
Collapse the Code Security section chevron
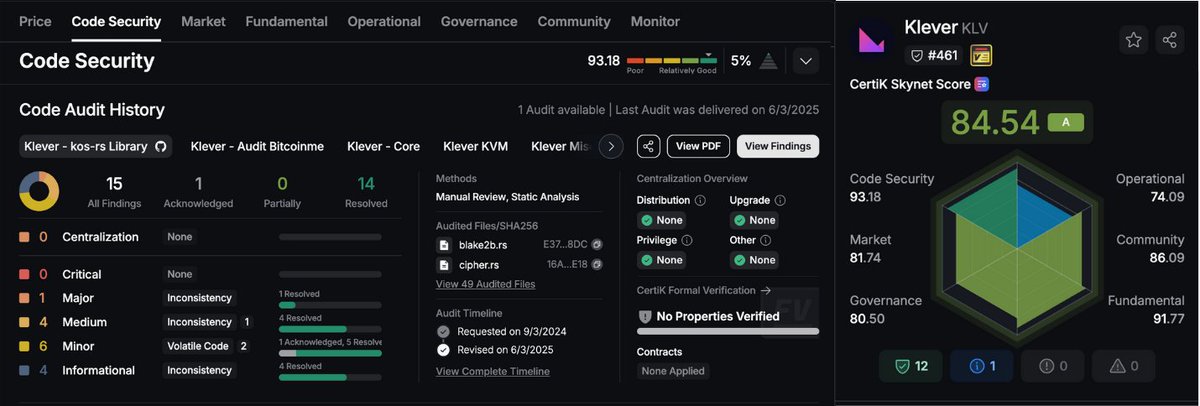pos(806,61)
